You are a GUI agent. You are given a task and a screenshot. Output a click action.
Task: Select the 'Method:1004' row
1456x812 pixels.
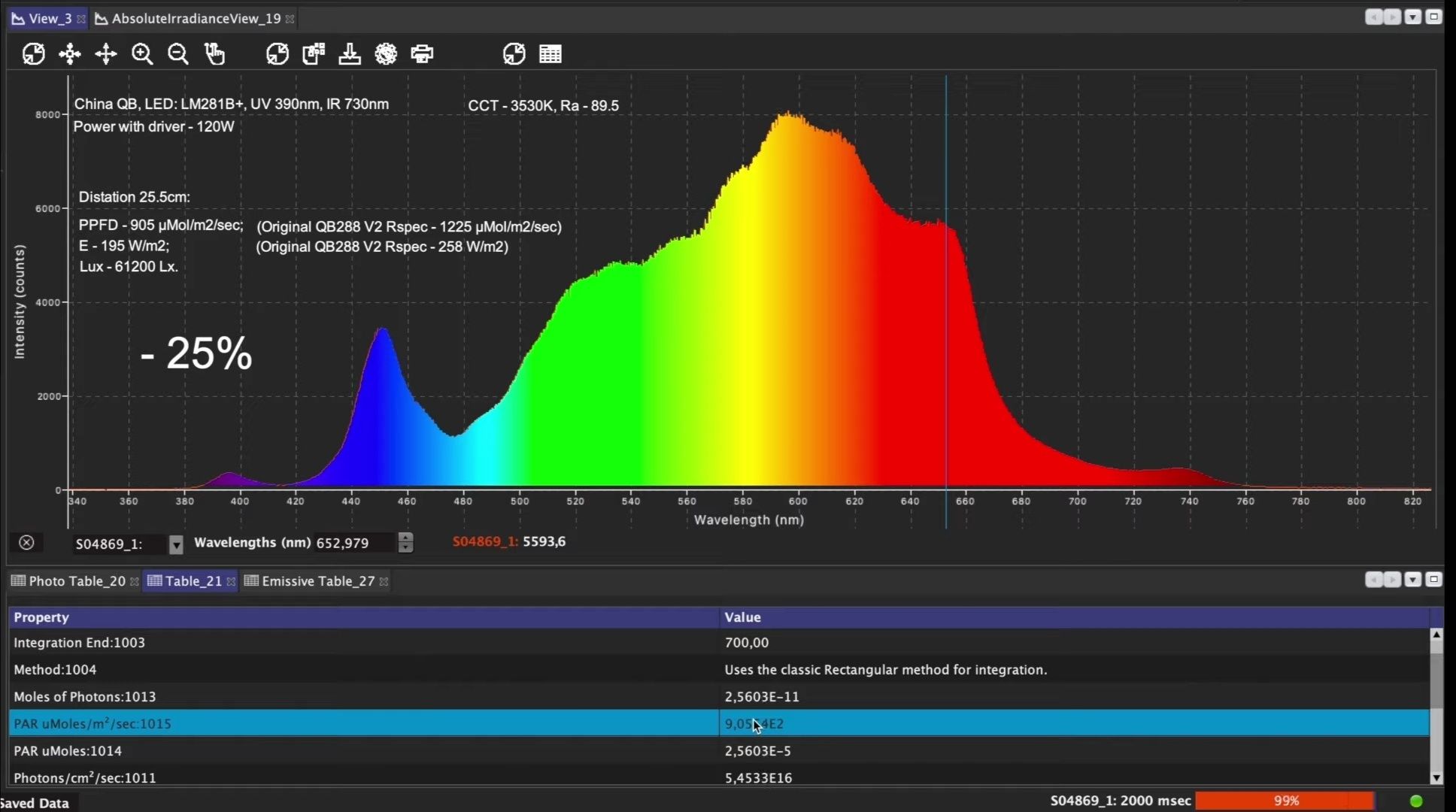click(719, 670)
